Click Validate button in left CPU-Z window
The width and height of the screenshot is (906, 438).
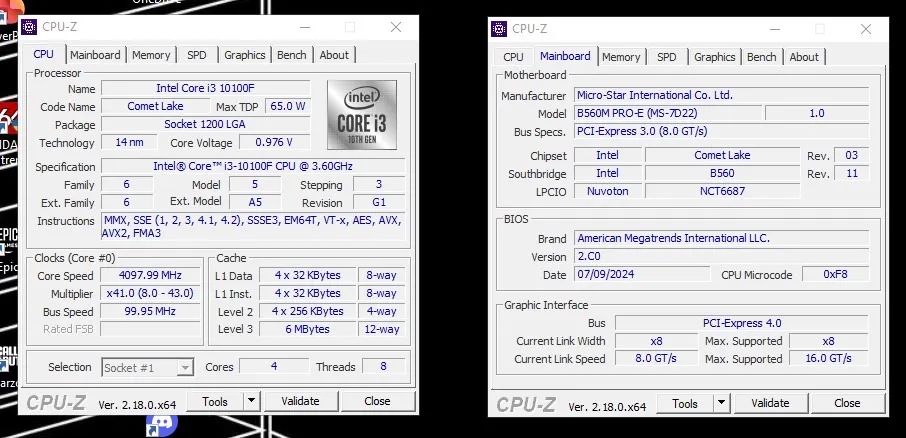300,401
